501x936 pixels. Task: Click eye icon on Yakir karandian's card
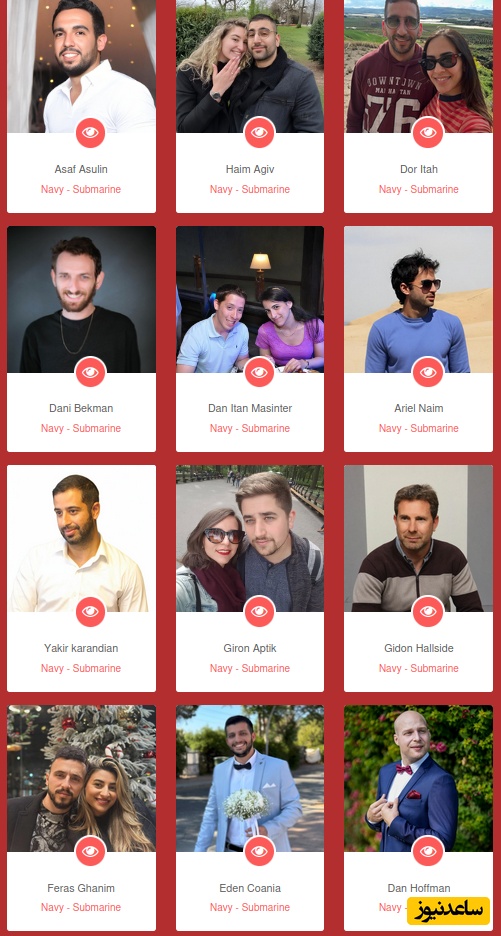pos(90,612)
